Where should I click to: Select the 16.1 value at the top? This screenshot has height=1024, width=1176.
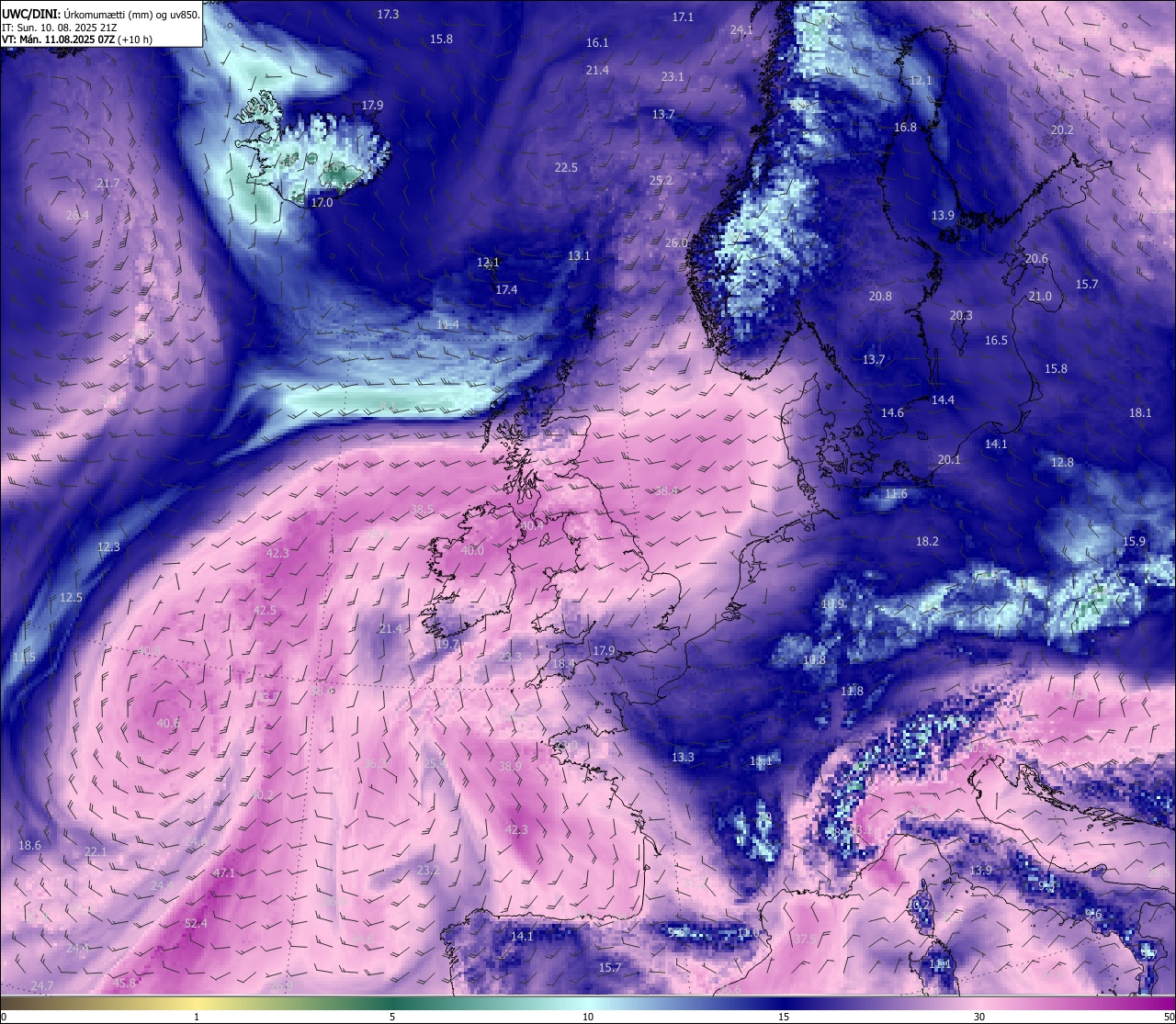(x=597, y=42)
